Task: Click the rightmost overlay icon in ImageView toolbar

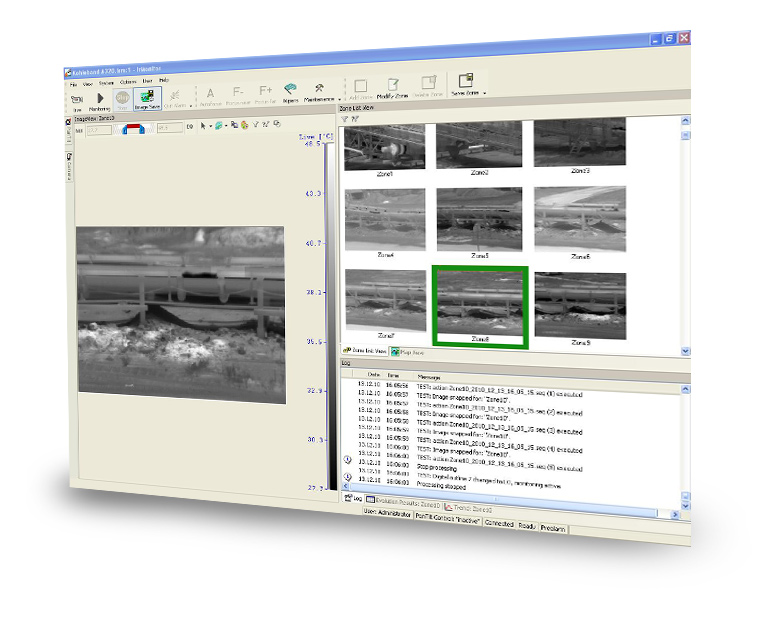Action: [x=277, y=124]
